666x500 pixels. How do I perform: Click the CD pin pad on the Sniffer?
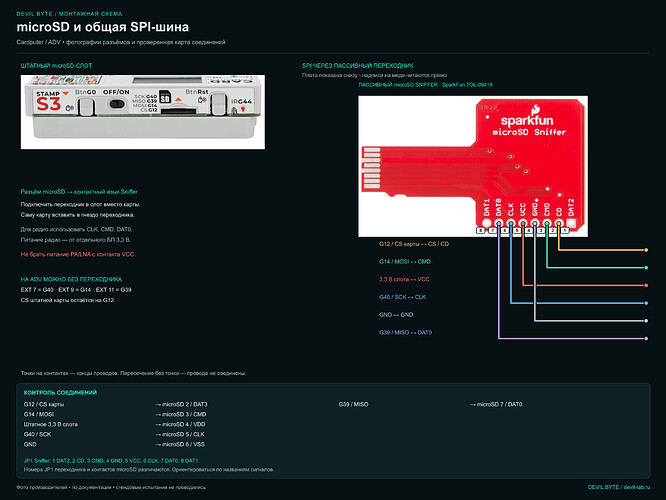(559, 223)
